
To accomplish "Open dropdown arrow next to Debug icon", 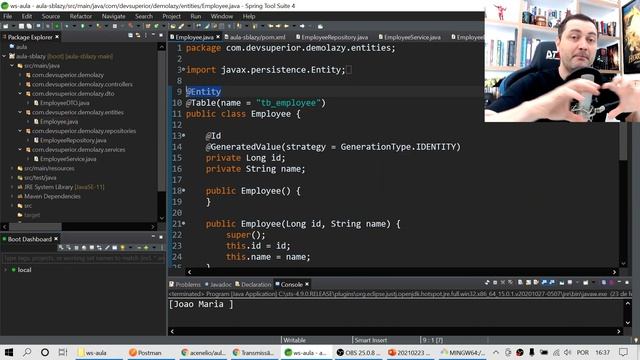I will coord(74,26).
